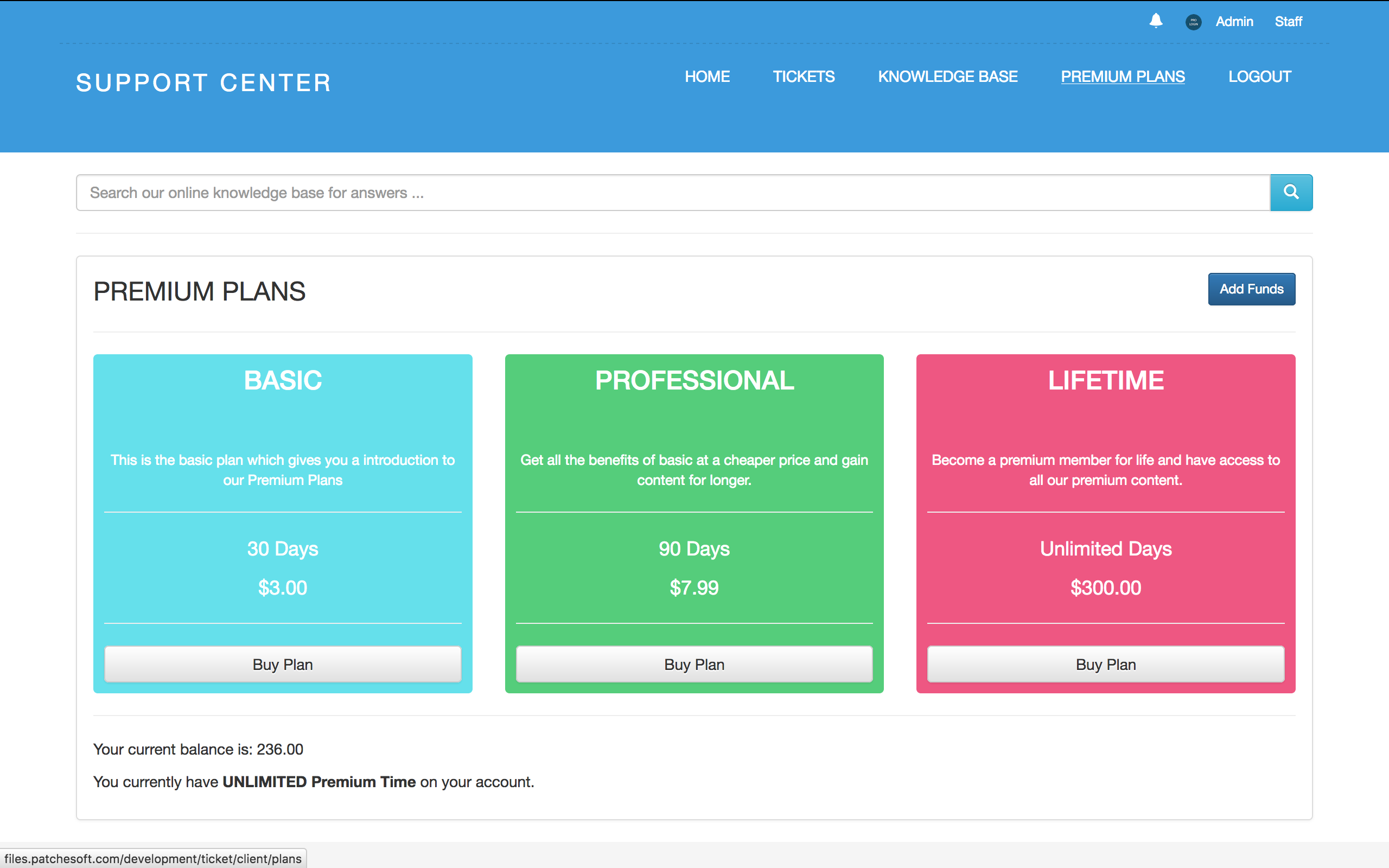The height and width of the screenshot is (868, 1389).
Task: Buy the Lifetime plan
Action: tap(1105, 664)
